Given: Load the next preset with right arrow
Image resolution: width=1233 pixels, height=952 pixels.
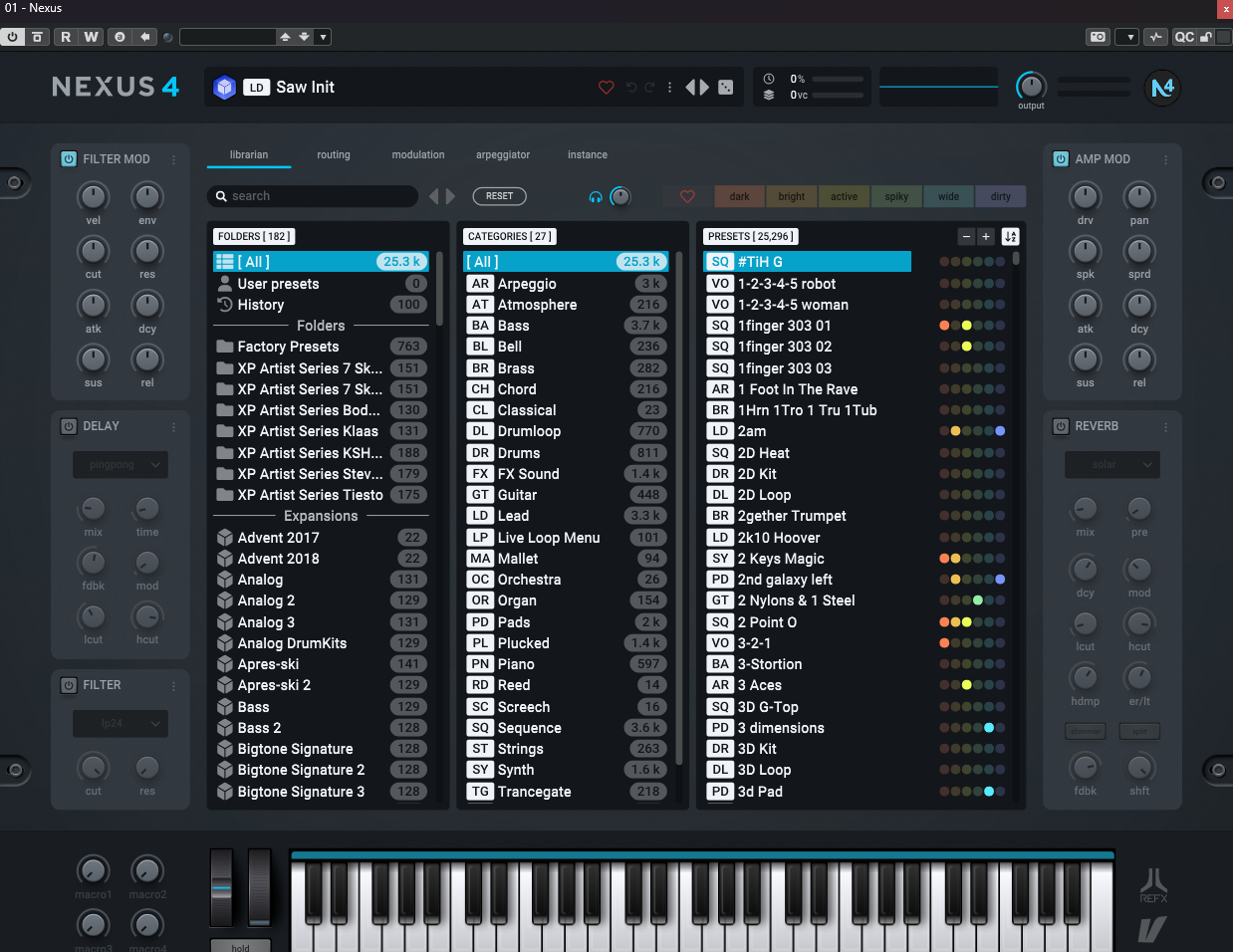Looking at the screenshot, I should [x=704, y=88].
